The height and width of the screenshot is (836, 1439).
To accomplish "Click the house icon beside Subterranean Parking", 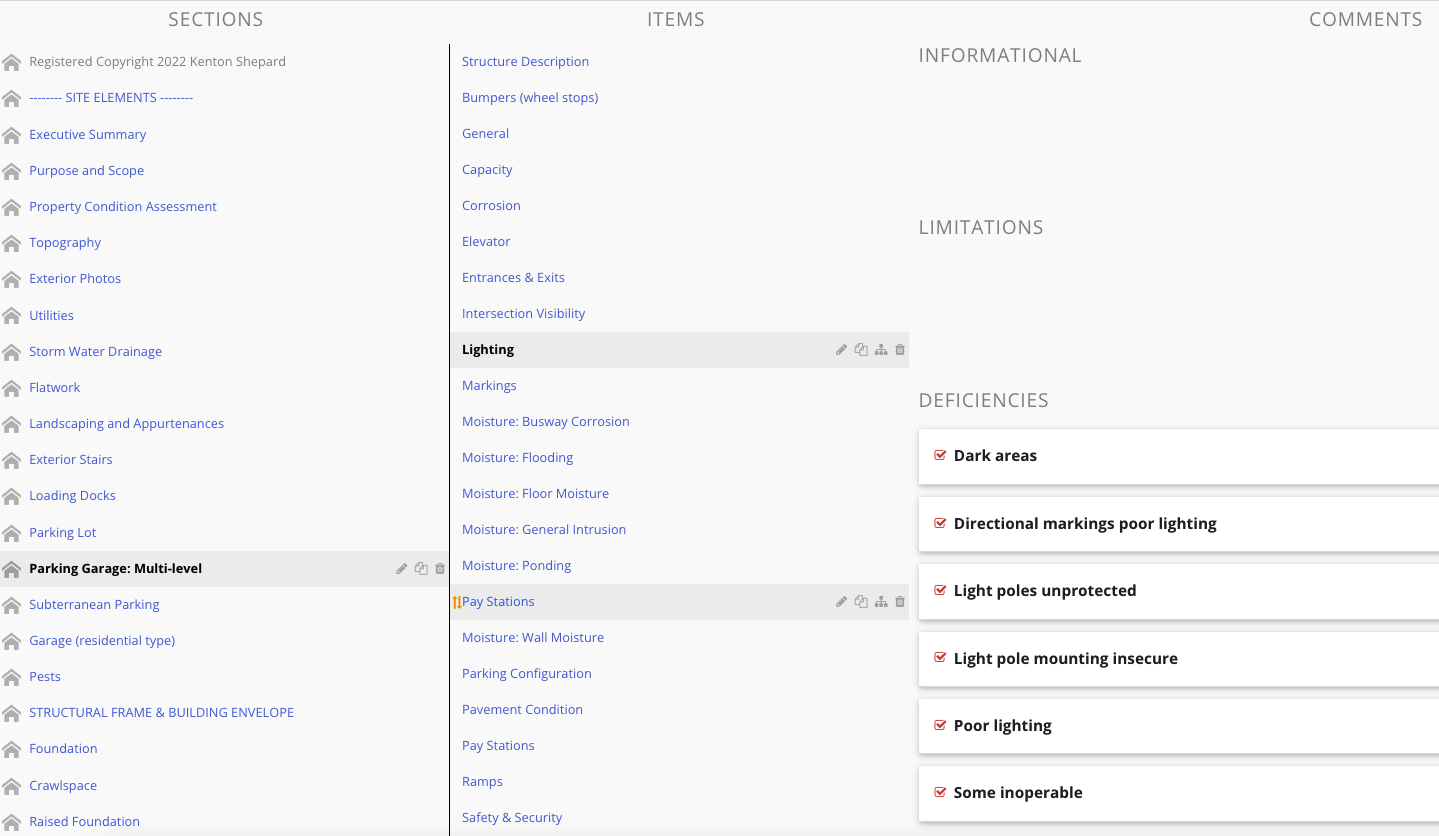I will (12, 605).
